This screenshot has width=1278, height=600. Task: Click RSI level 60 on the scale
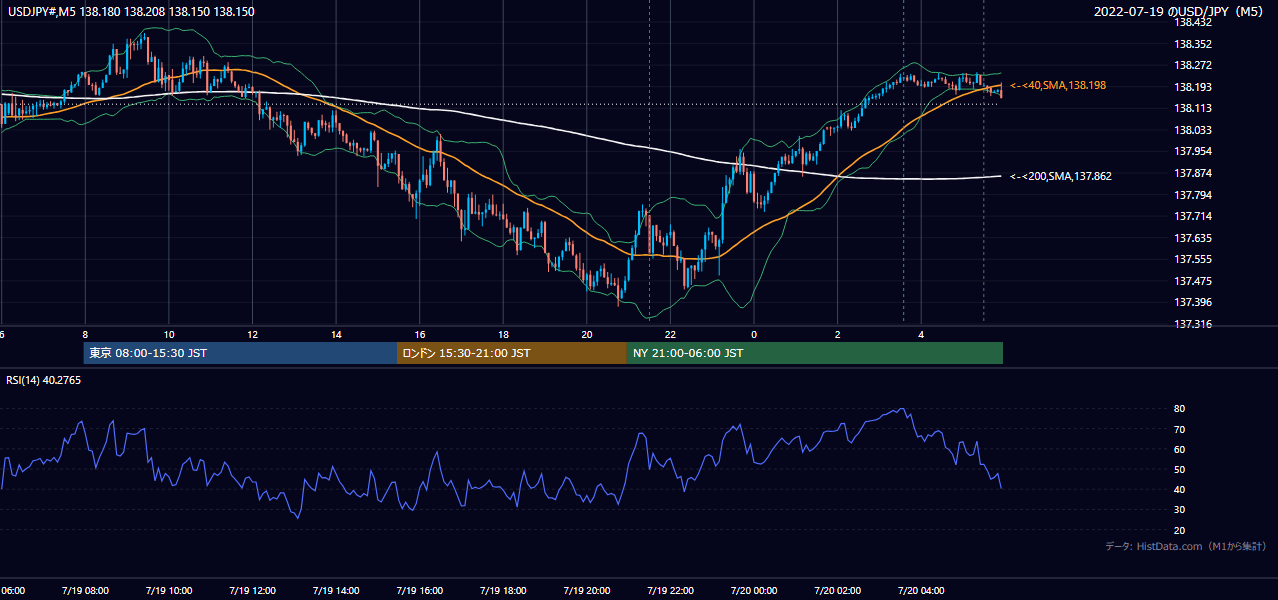pyautogui.click(x=1180, y=449)
